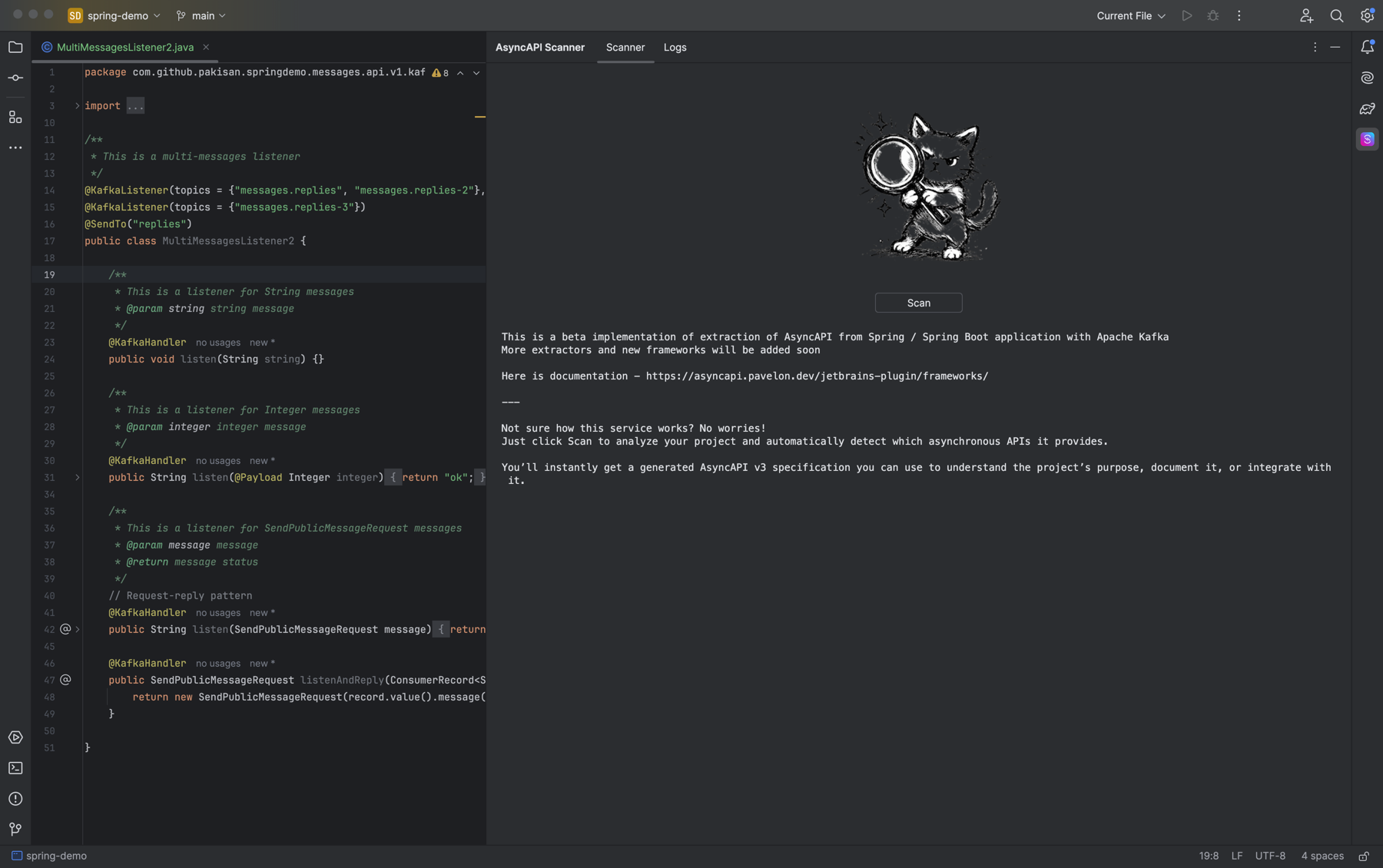Open the Terminal tool window

point(15,768)
